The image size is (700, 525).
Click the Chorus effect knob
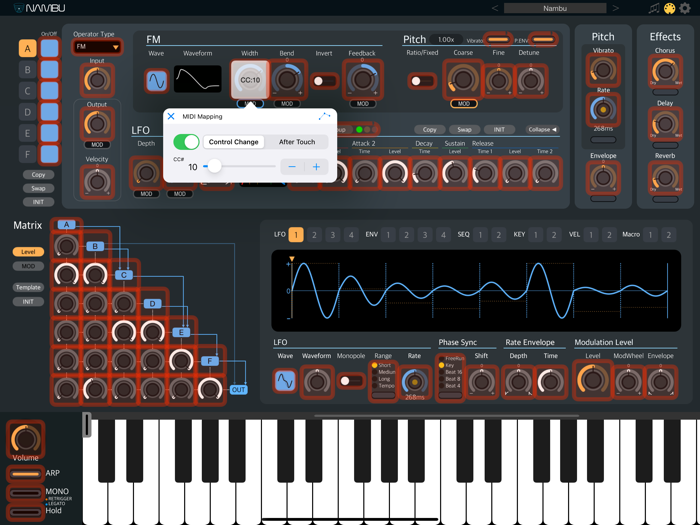click(665, 71)
